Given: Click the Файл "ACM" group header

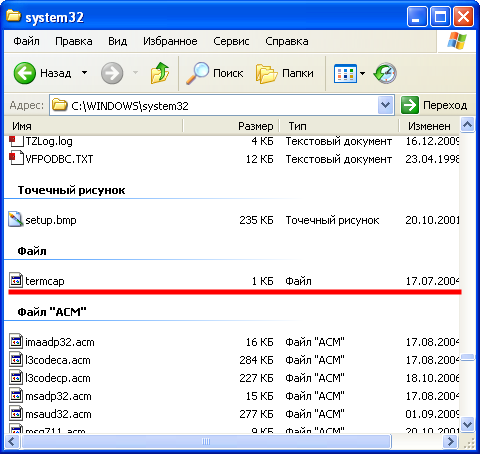Looking at the screenshot, I should point(52,312).
